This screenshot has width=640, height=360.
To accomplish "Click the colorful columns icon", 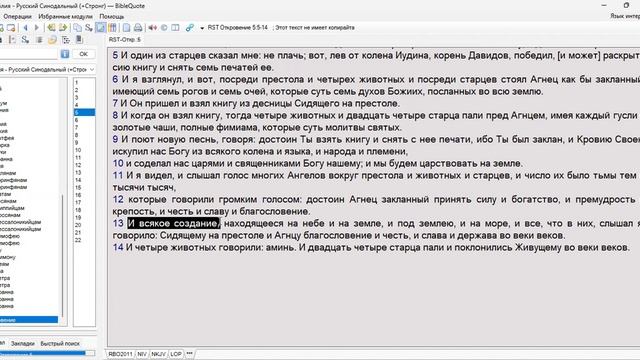I will click(112, 28).
